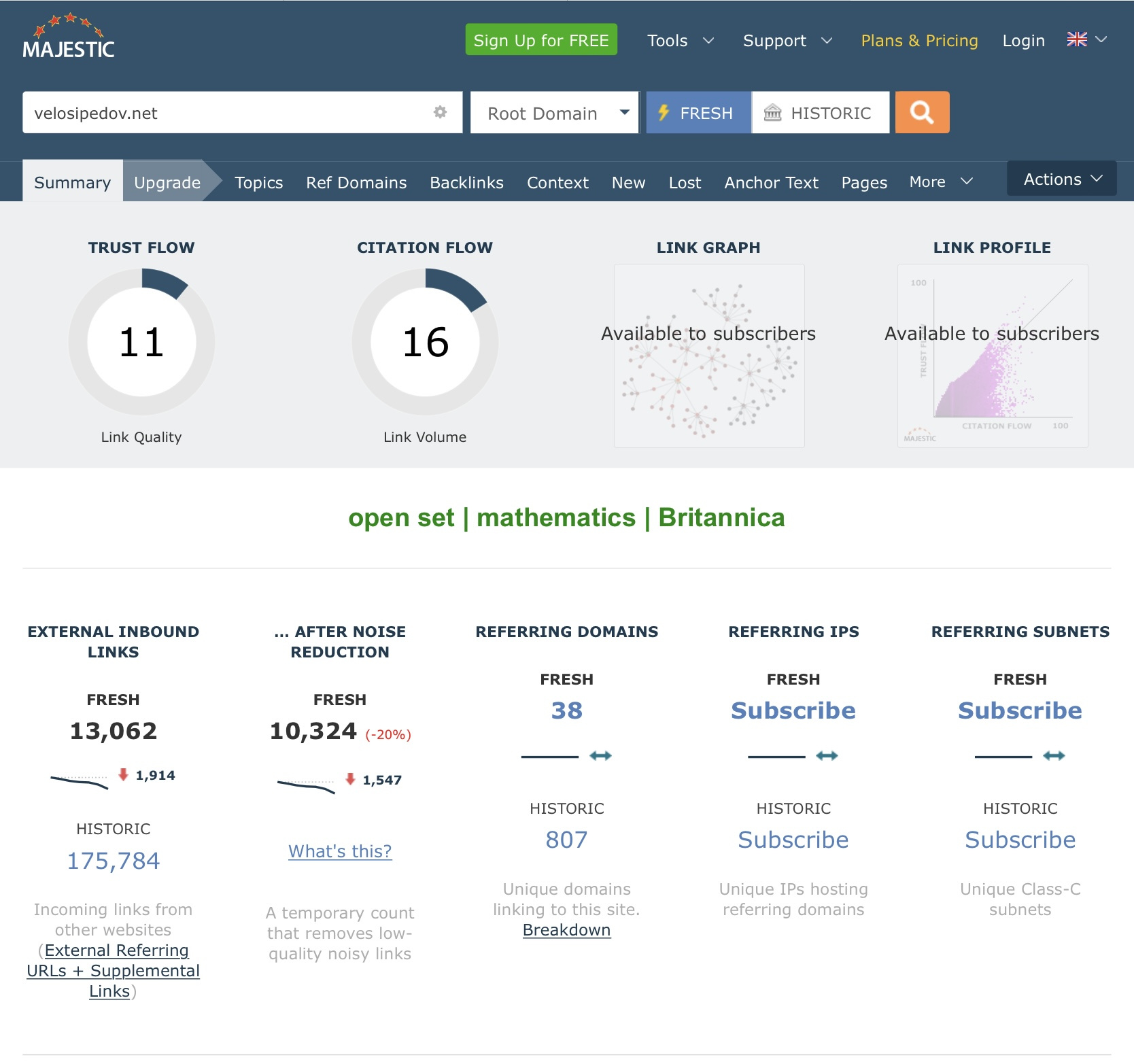This screenshot has width=1134, height=1064.
Task: Click the Trust Flow gauge 11
Action: point(141,341)
